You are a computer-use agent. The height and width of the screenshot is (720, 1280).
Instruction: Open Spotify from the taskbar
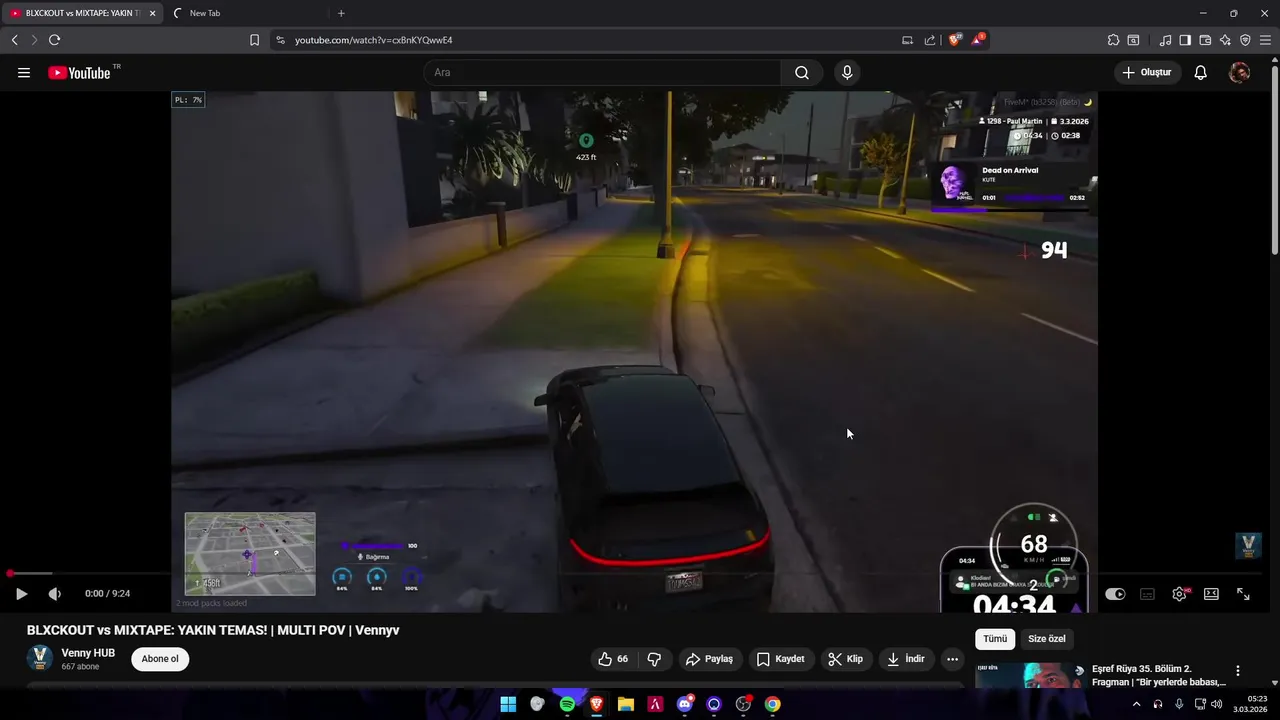(567, 704)
